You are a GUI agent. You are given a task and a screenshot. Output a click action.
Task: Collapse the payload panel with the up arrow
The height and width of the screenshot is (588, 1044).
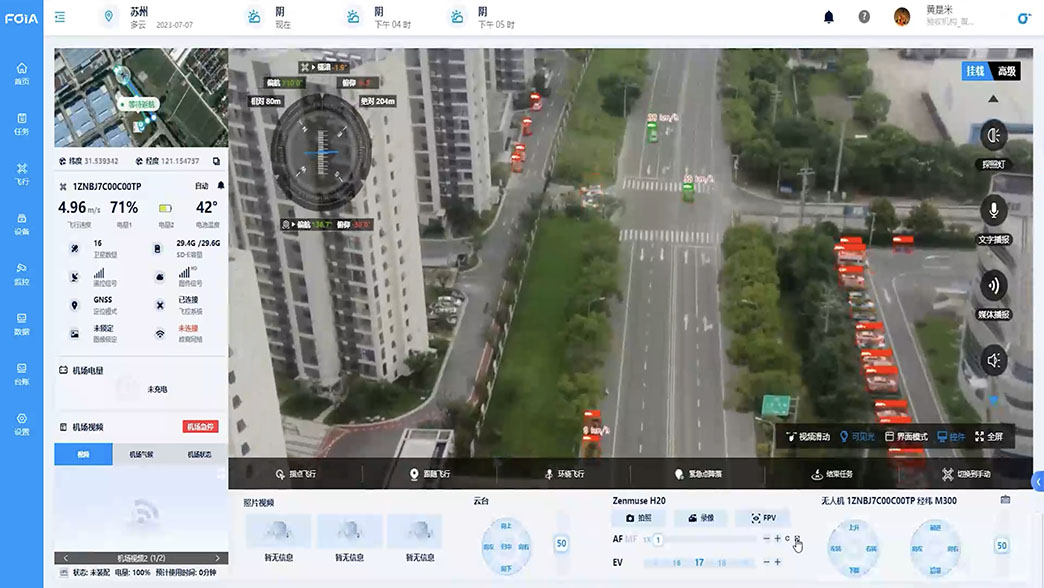pos(993,99)
